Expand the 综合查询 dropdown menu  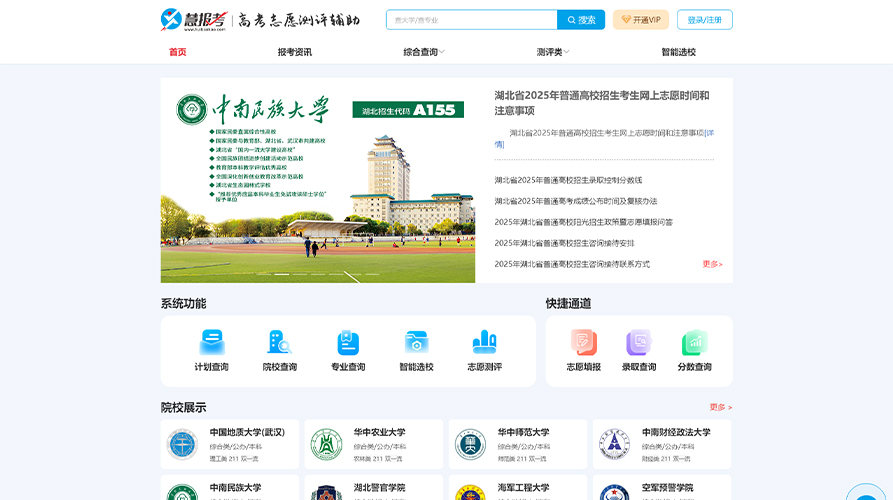pos(424,52)
